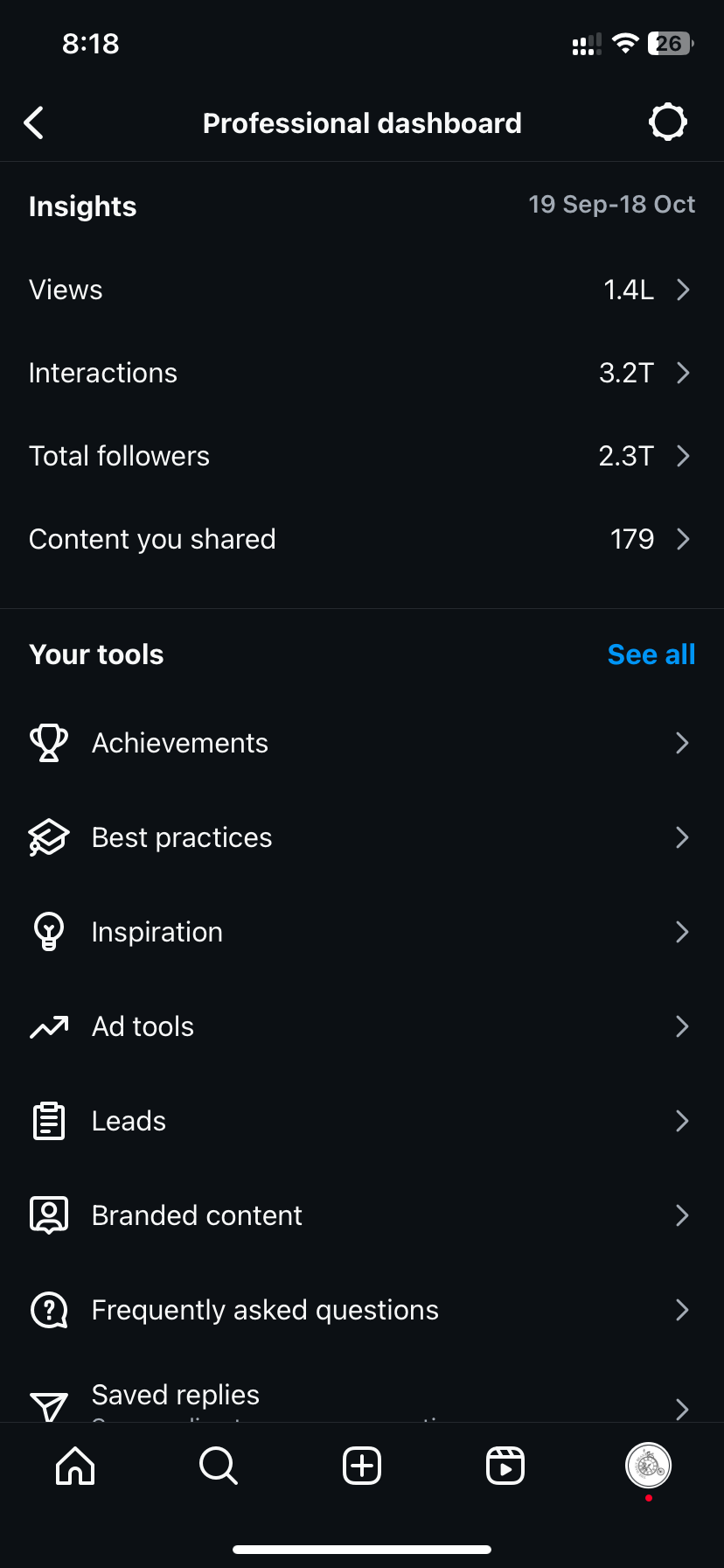The width and height of the screenshot is (724, 1568).
Task: Tap the Branded content person icon
Action: pyautogui.click(x=49, y=1215)
